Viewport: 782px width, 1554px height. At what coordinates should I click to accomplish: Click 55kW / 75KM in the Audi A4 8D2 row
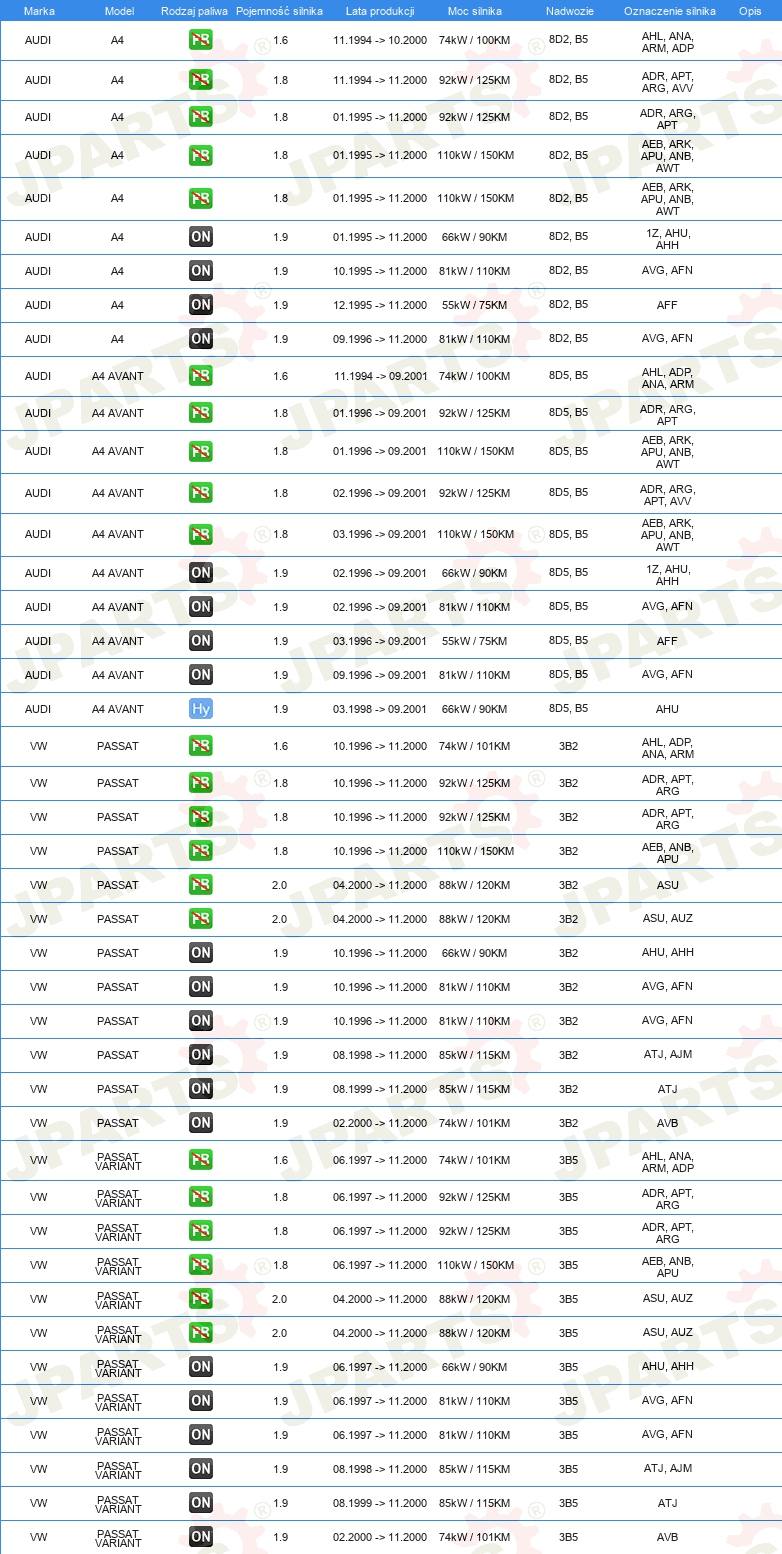(474, 305)
